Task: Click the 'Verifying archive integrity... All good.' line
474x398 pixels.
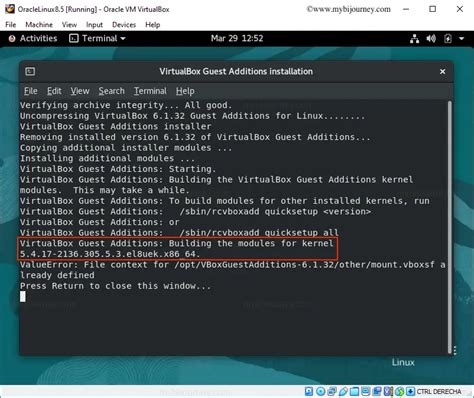Action: coord(126,105)
